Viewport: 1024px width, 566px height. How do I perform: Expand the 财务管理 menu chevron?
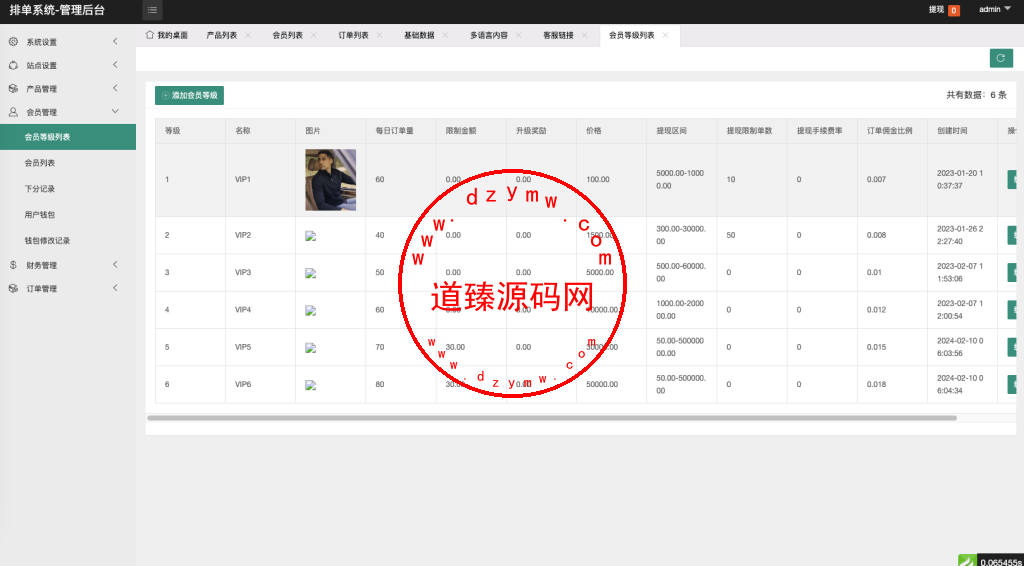coord(116,264)
